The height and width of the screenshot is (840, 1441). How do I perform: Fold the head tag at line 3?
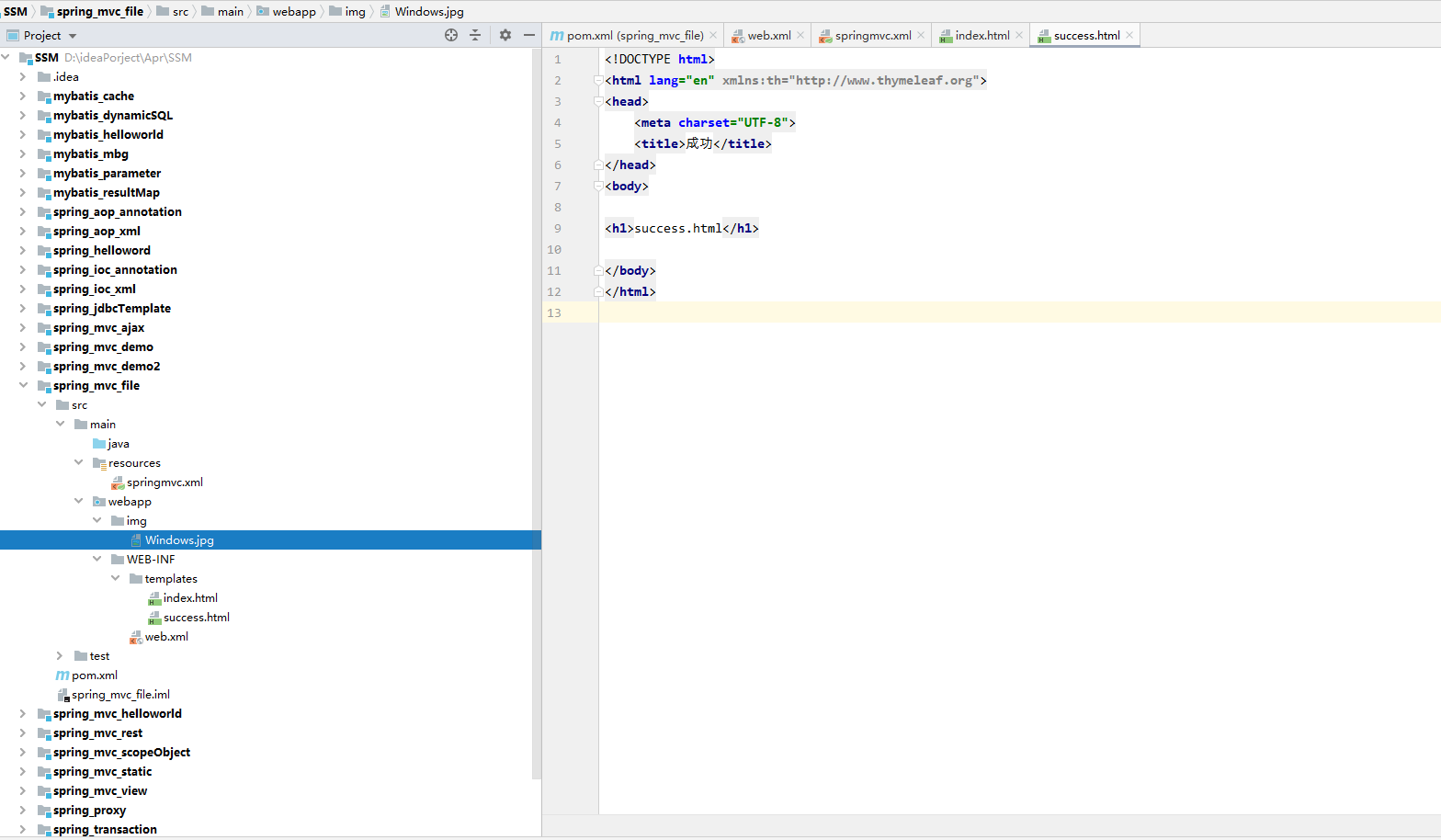(598, 101)
